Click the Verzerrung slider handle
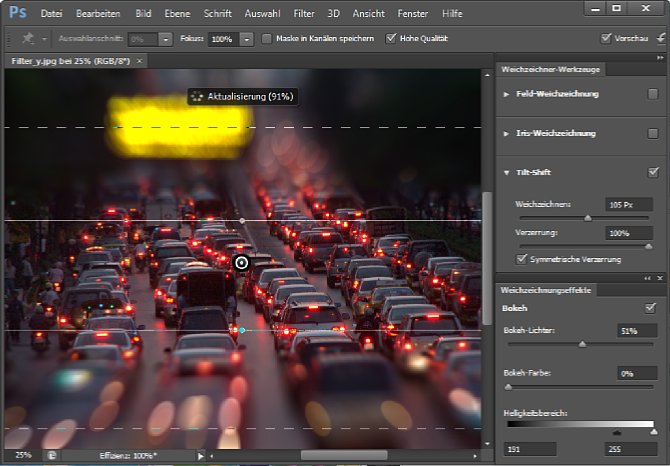This screenshot has width=670, height=466. tap(649, 246)
